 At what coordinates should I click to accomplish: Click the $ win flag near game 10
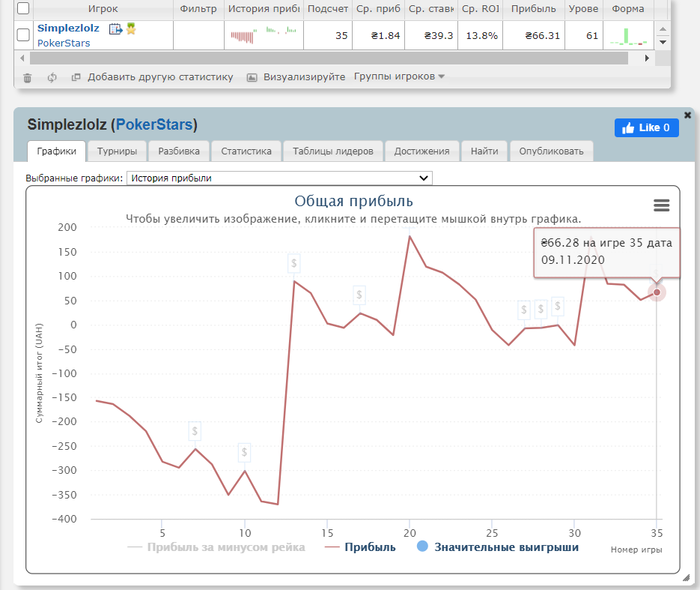244,452
